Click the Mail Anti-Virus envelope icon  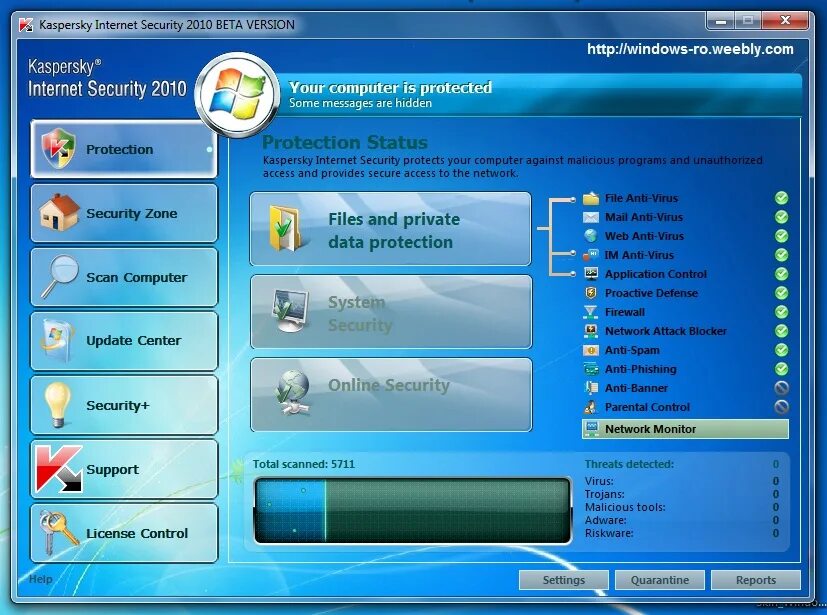[x=591, y=217]
